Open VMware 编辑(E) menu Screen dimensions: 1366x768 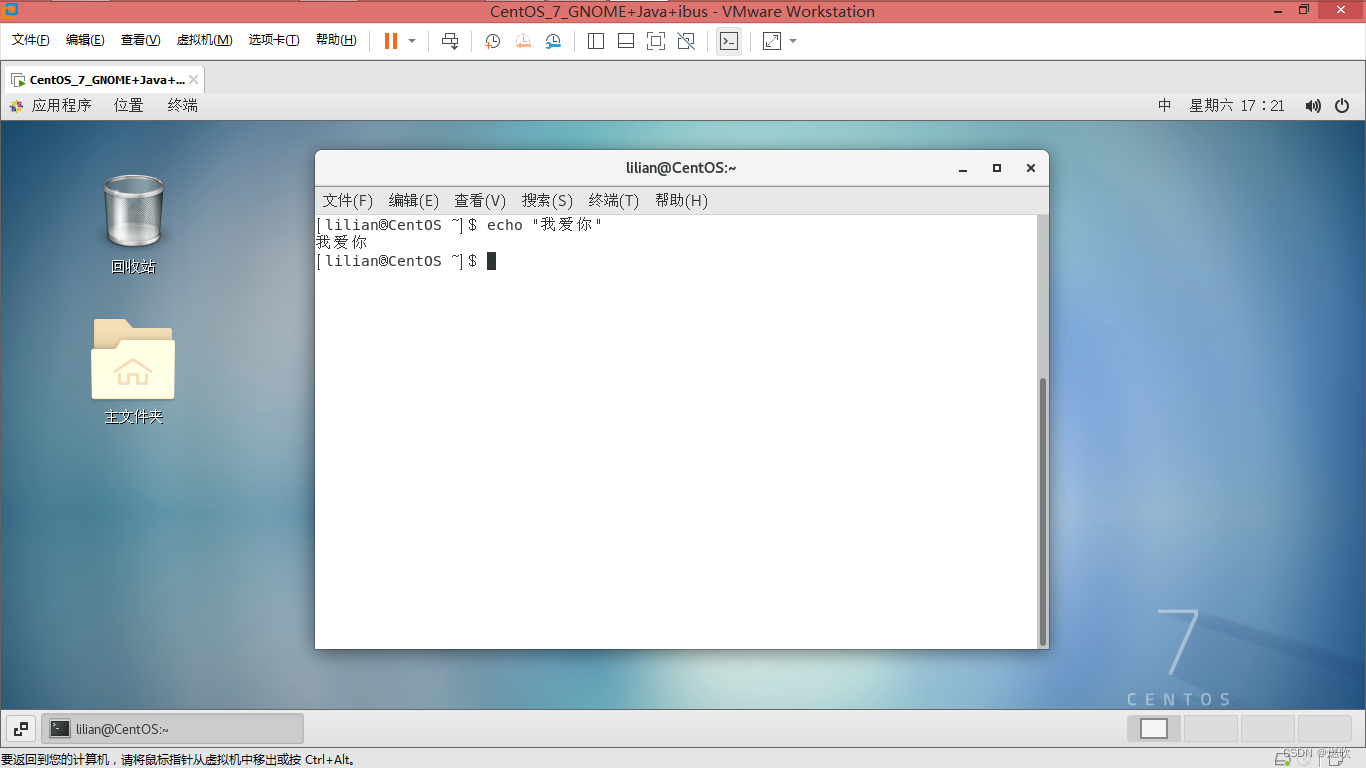[85, 40]
